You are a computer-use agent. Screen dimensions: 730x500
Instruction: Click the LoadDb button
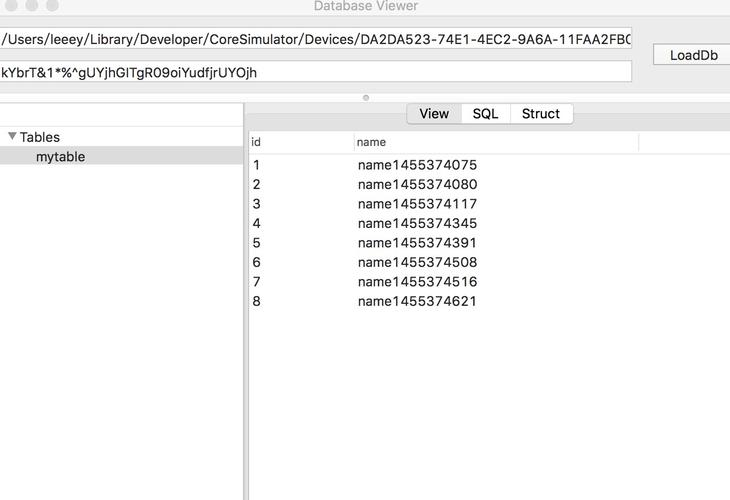point(692,55)
